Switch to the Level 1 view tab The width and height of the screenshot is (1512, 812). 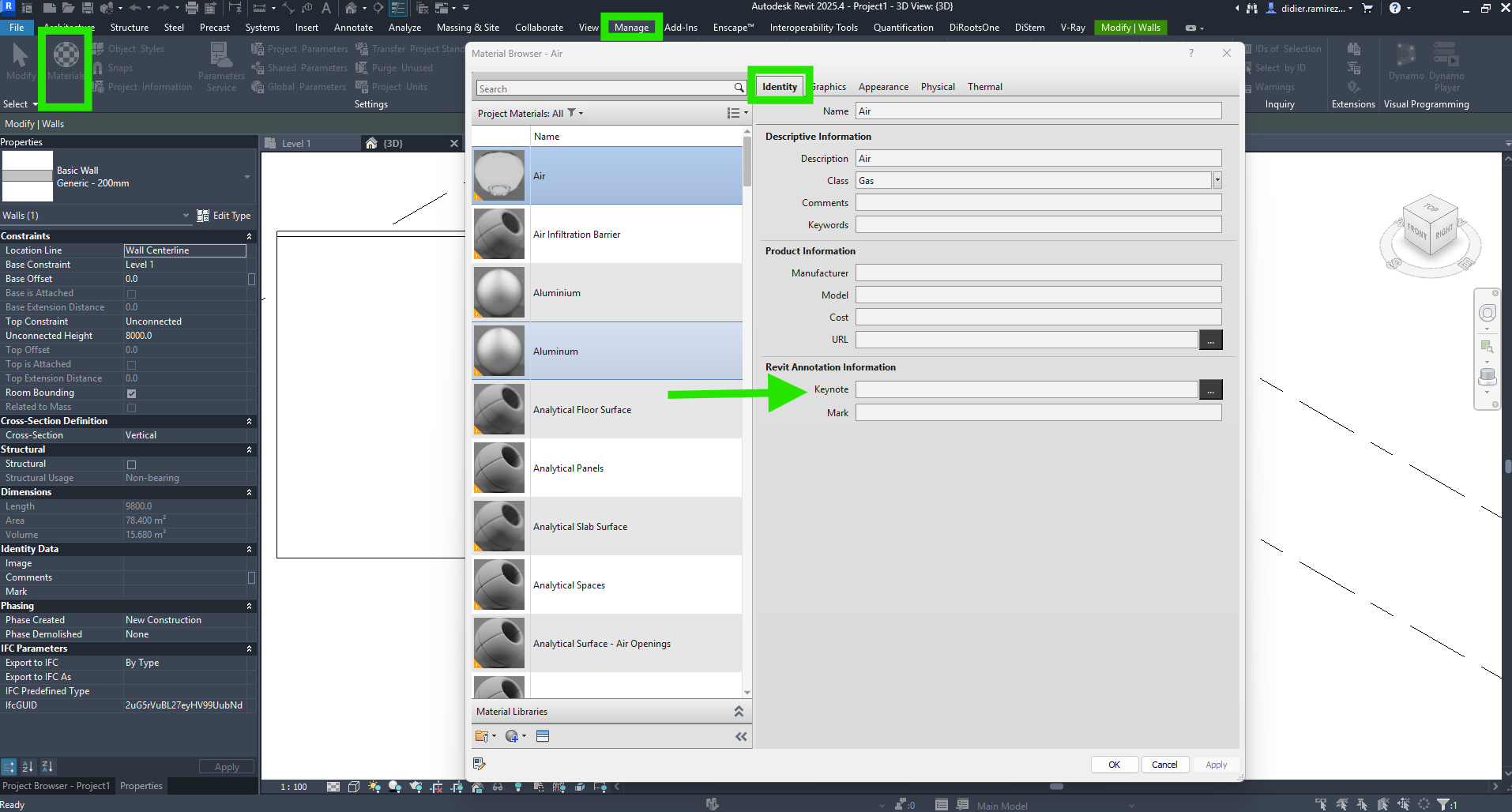pyautogui.click(x=296, y=143)
